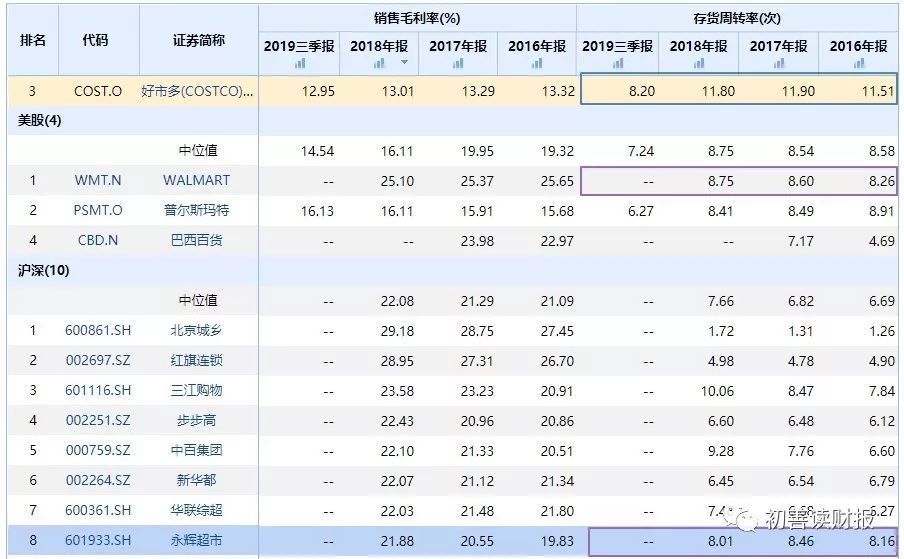Click chart icon under gross margin 2017年报

tap(458, 63)
